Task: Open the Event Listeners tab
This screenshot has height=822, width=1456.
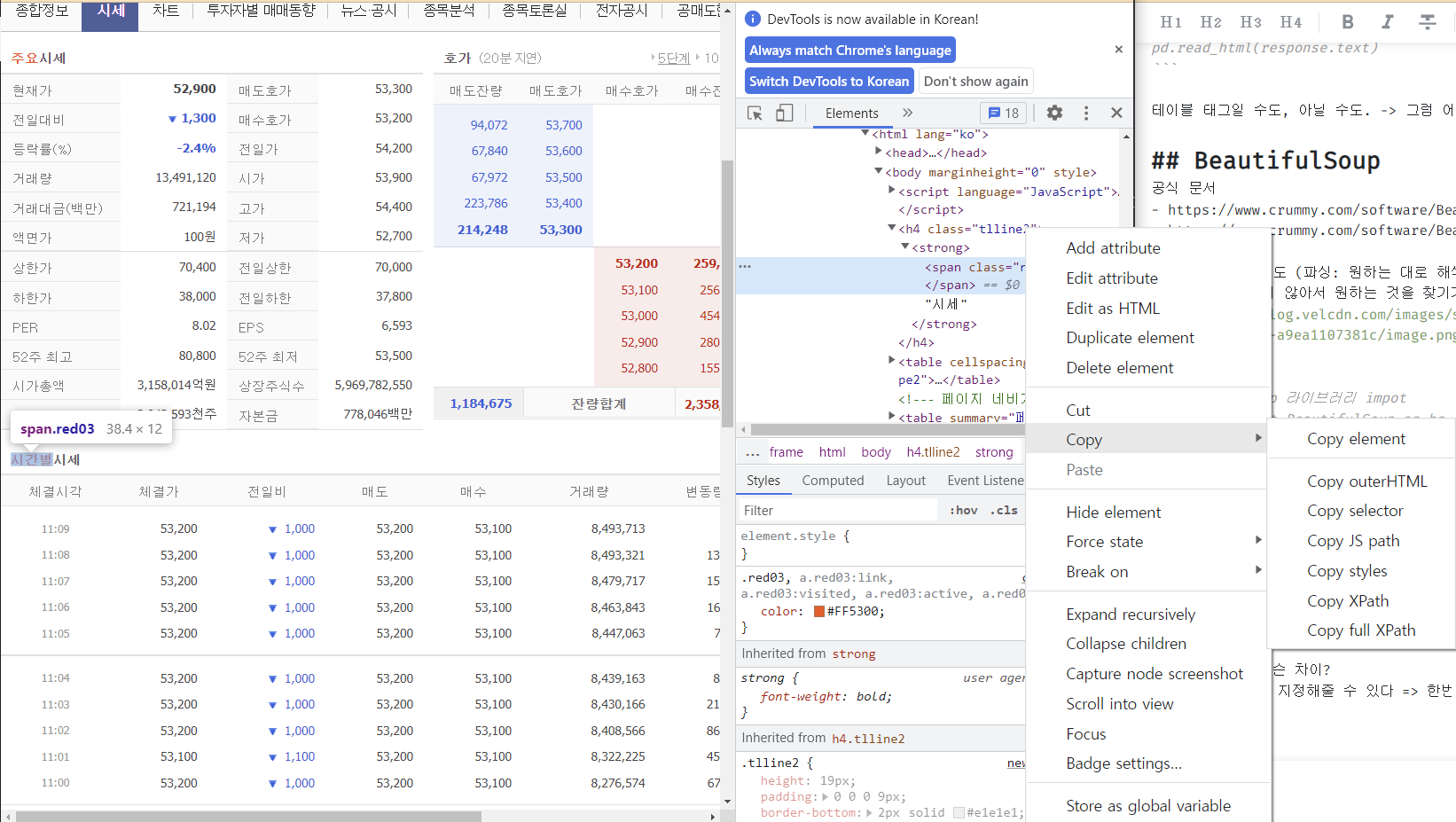Action: click(x=985, y=481)
